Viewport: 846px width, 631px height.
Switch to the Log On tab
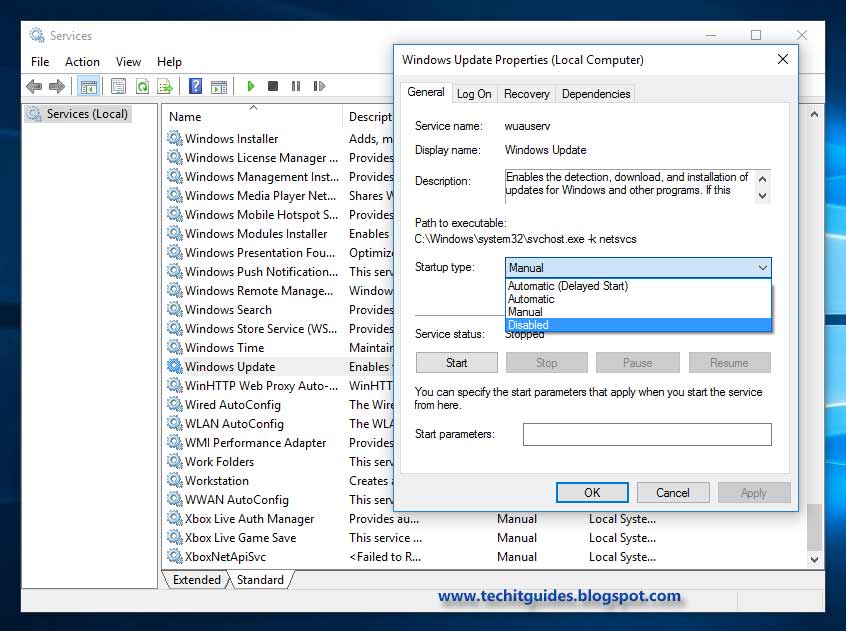[x=473, y=93]
